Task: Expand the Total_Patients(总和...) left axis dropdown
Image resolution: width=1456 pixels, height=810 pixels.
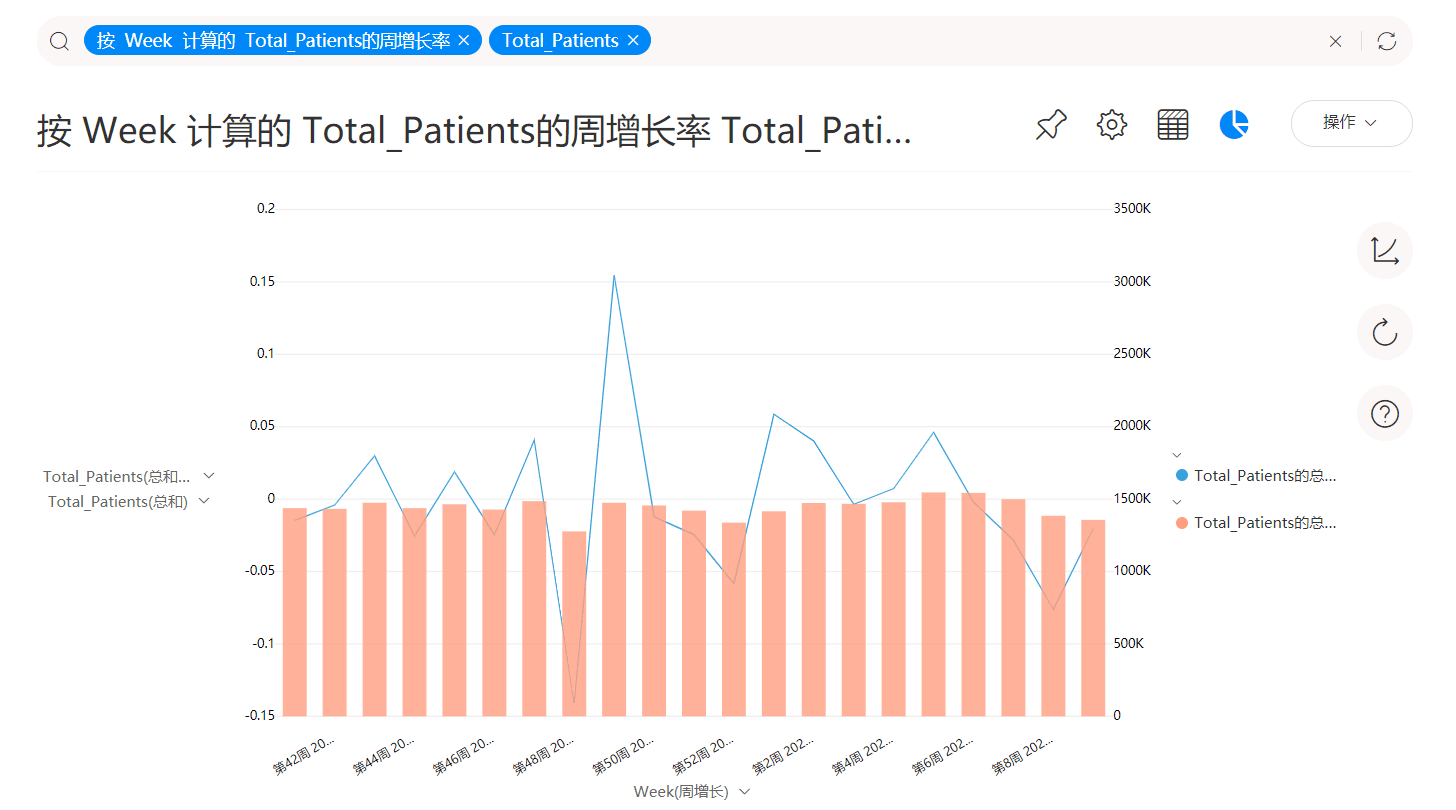Action: click(209, 476)
